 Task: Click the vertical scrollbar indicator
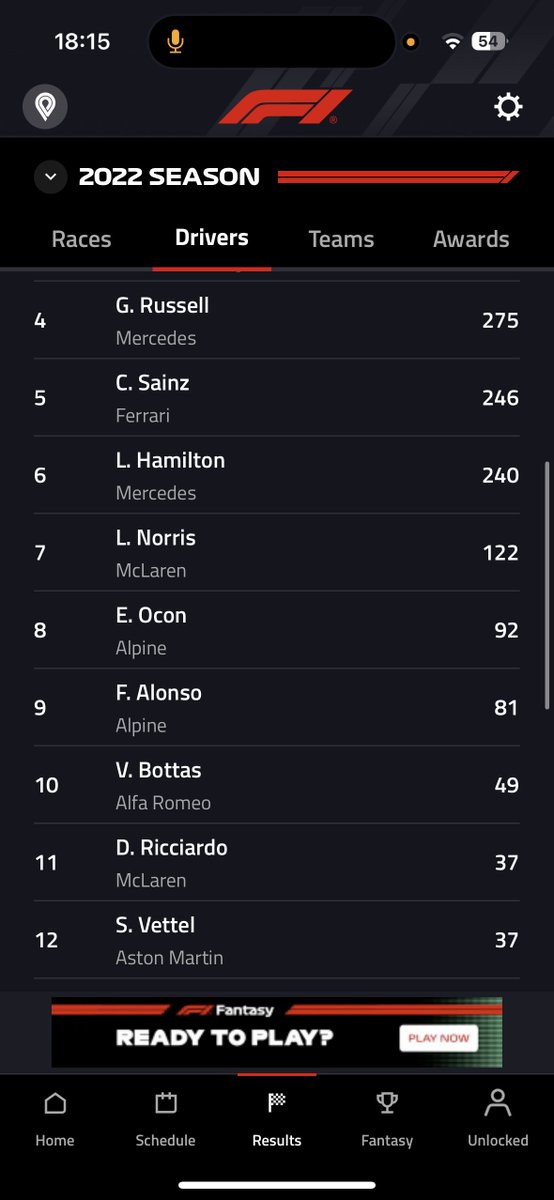(x=546, y=585)
